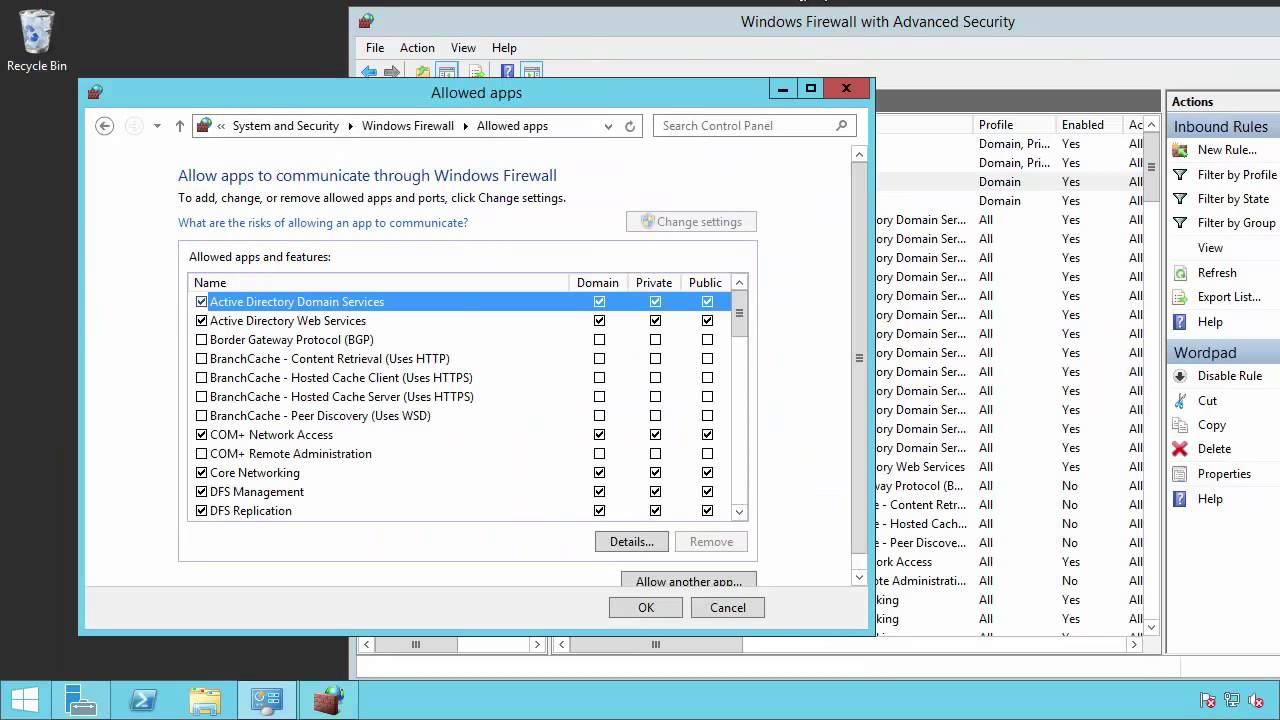Image resolution: width=1280 pixels, height=720 pixels.
Task: Click the Details... button
Action: click(x=632, y=542)
